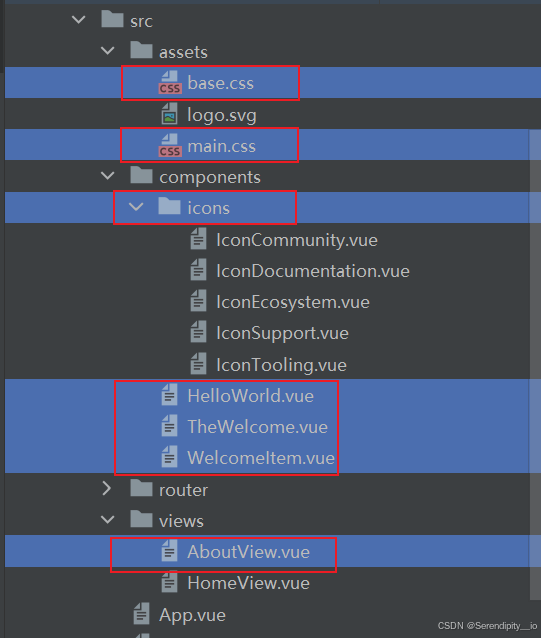Click the views folder icon
This screenshot has width=541, height=638.
(141, 519)
